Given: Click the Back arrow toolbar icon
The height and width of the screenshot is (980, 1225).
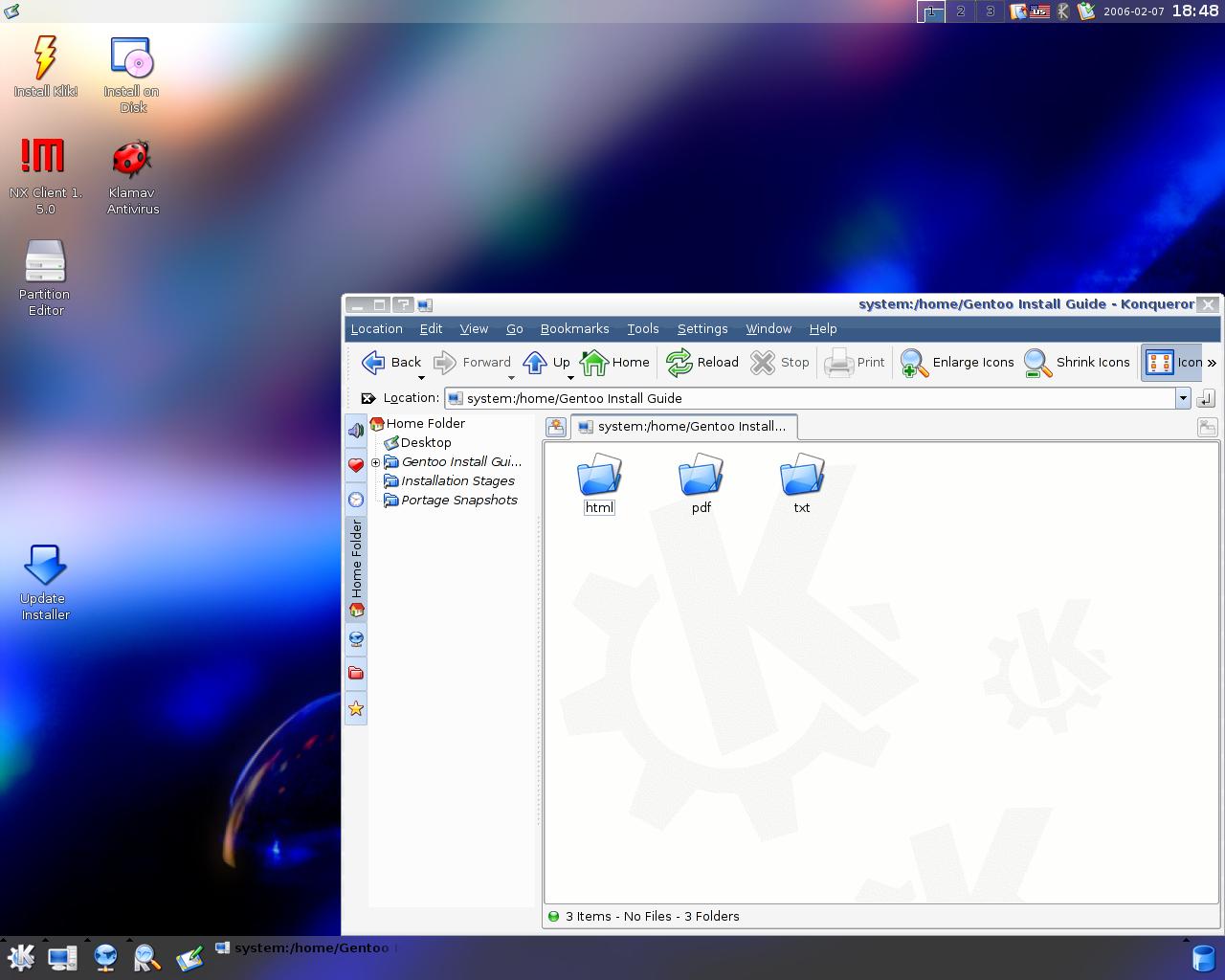Looking at the screenshot, I should 373,362.
